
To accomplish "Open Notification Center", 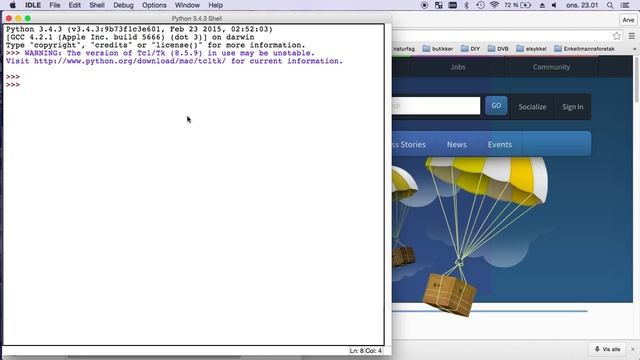I will click(625, 5).
